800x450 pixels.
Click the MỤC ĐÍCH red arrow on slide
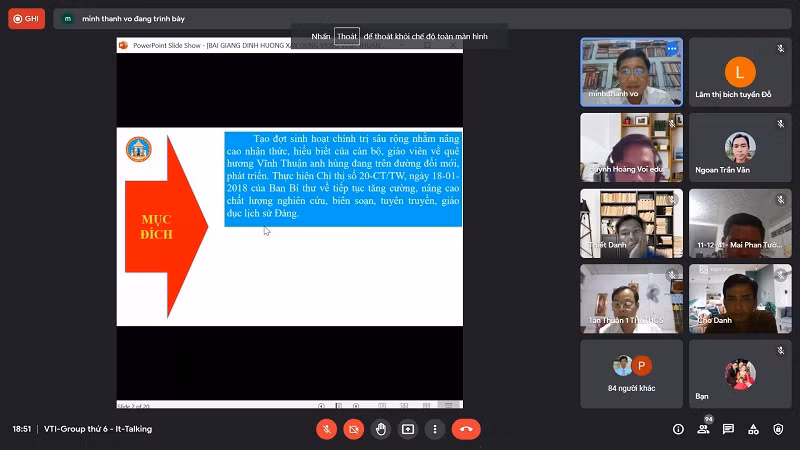[x=160, y=225]
